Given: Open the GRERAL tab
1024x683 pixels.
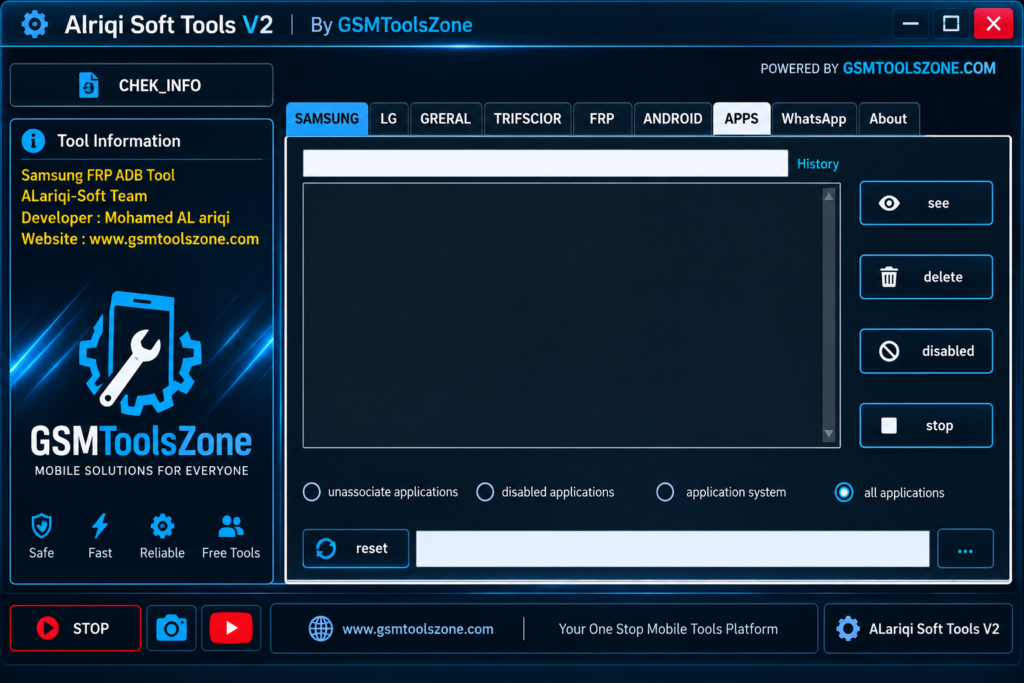Looking at the screenshot, I should click(x=445, y=119).
